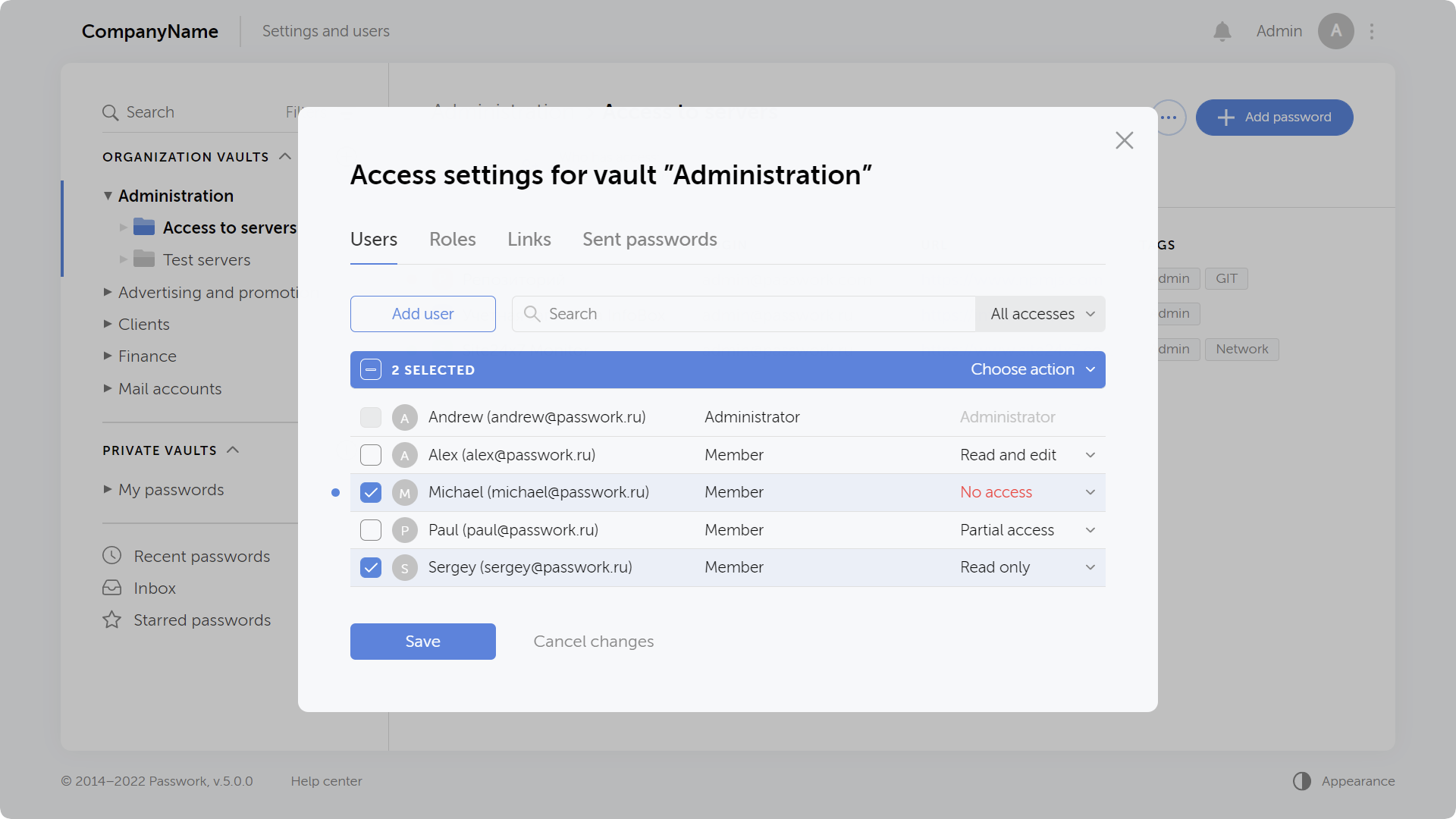Screen dimensions: 1456x819
Task: Expand the Choose action dropdown
Action: tap(1033, 370)
